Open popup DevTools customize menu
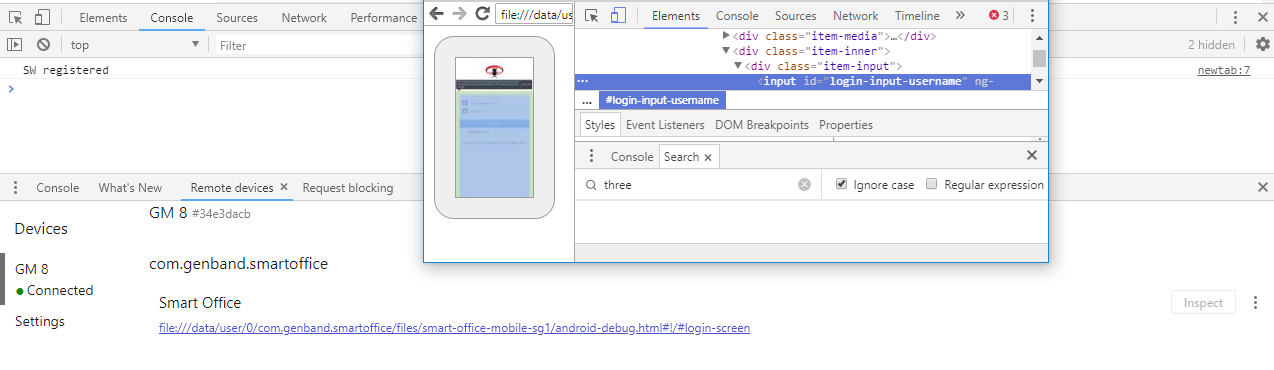Viewport: 1274px width, 370px height. (1033, 15)
